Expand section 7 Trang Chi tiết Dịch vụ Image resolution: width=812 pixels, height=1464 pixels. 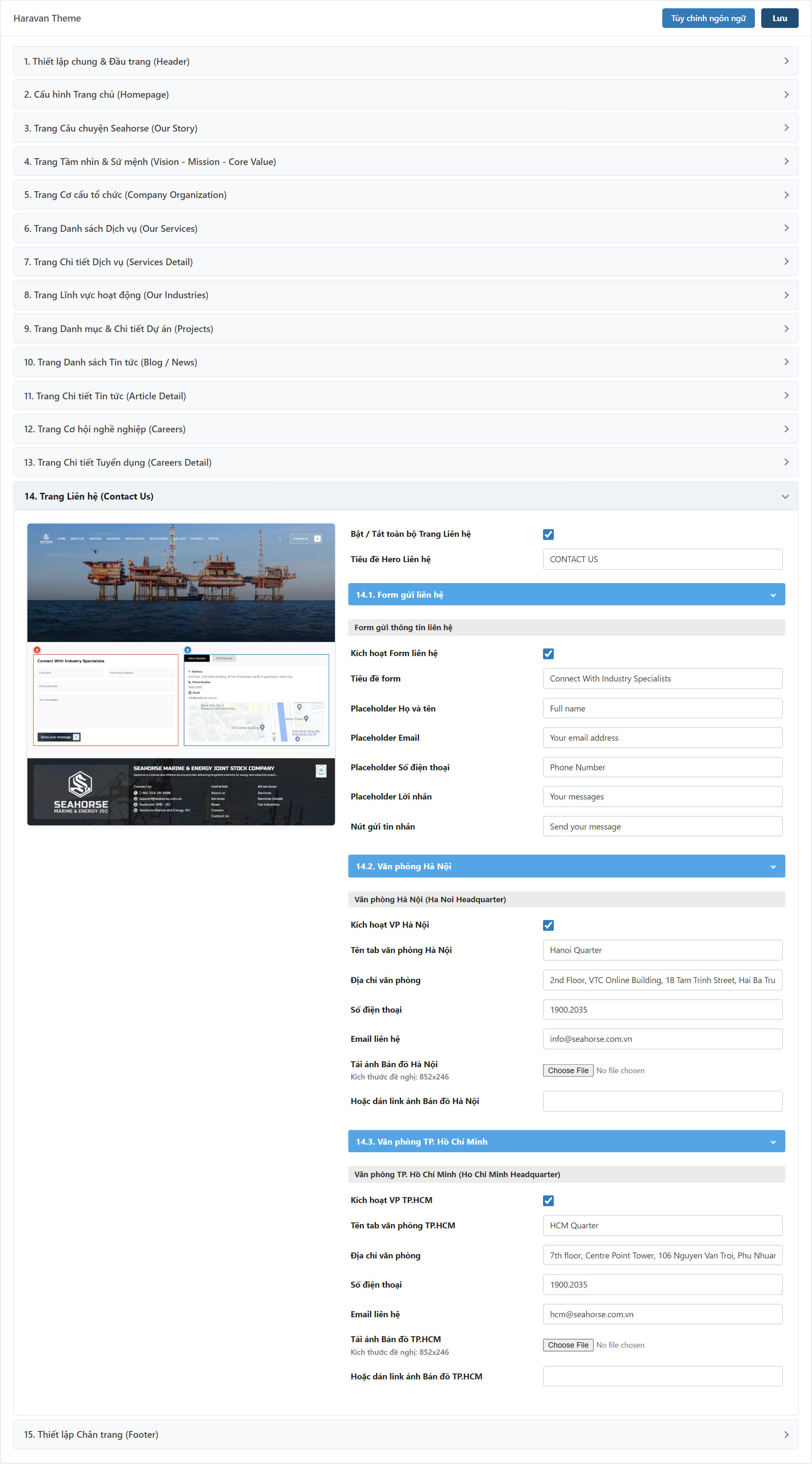406,262
